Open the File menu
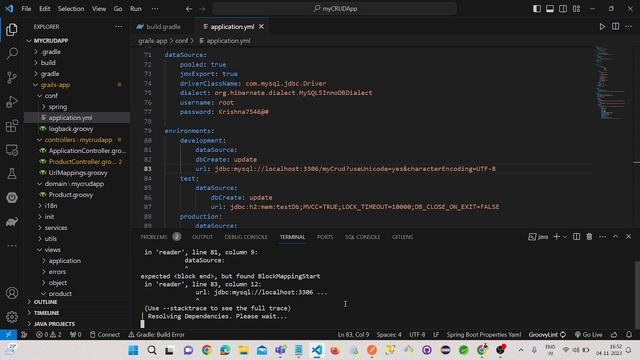Image resolution: width=640 pixels, height=360 pixels. (26, 9)
